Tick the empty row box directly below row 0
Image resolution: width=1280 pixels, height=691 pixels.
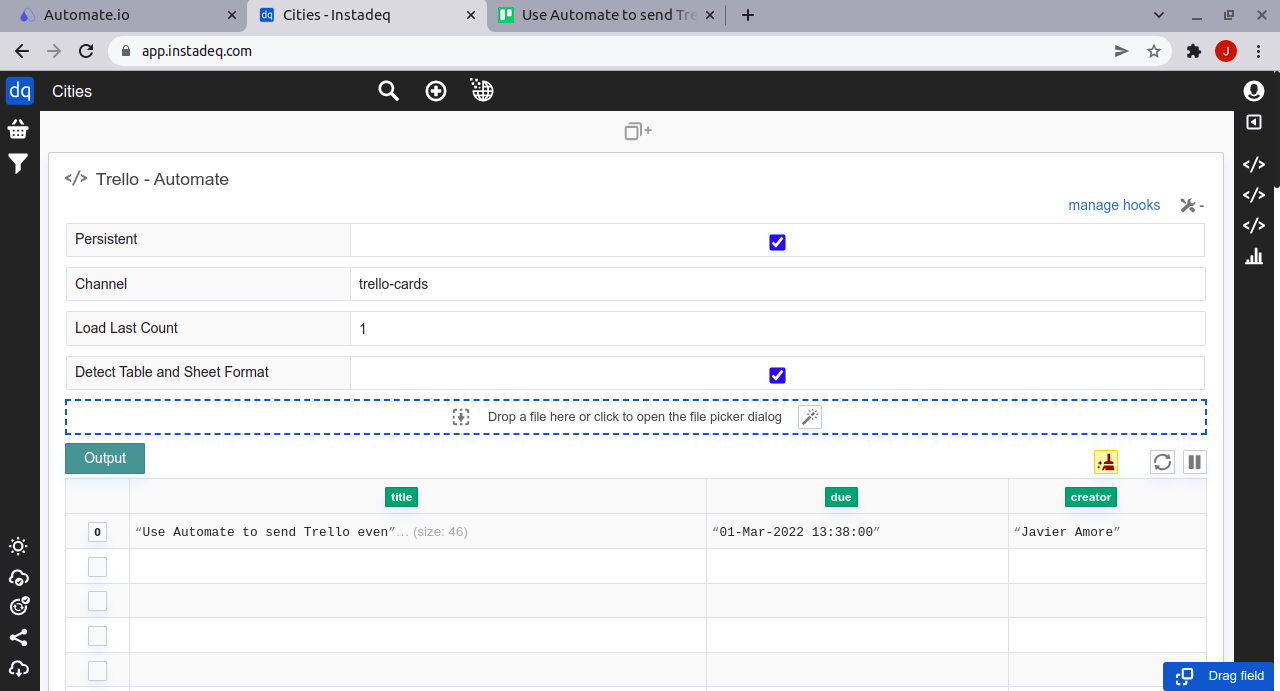[98, 567]
